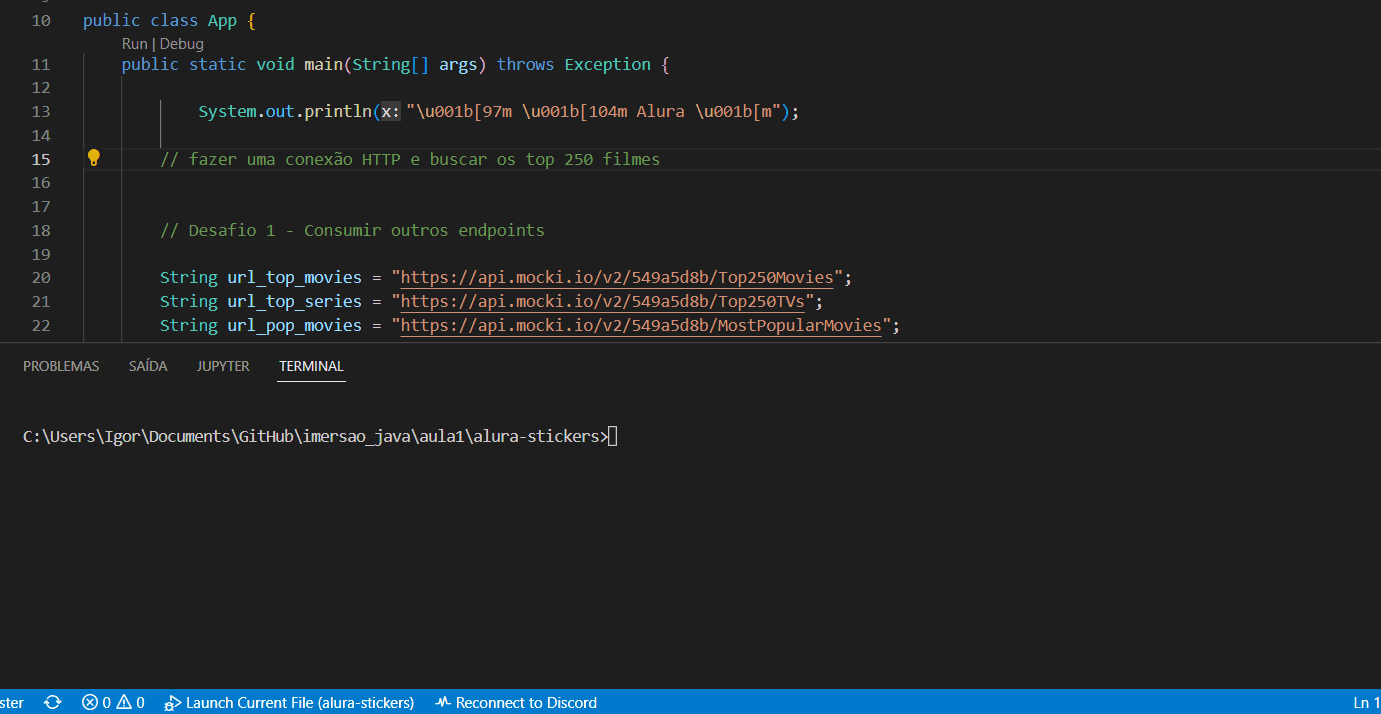Image resolution: width=1381 pixels, height=714 pixels.
Task: Open the JUPYTER tab
Action: [223, 365]
